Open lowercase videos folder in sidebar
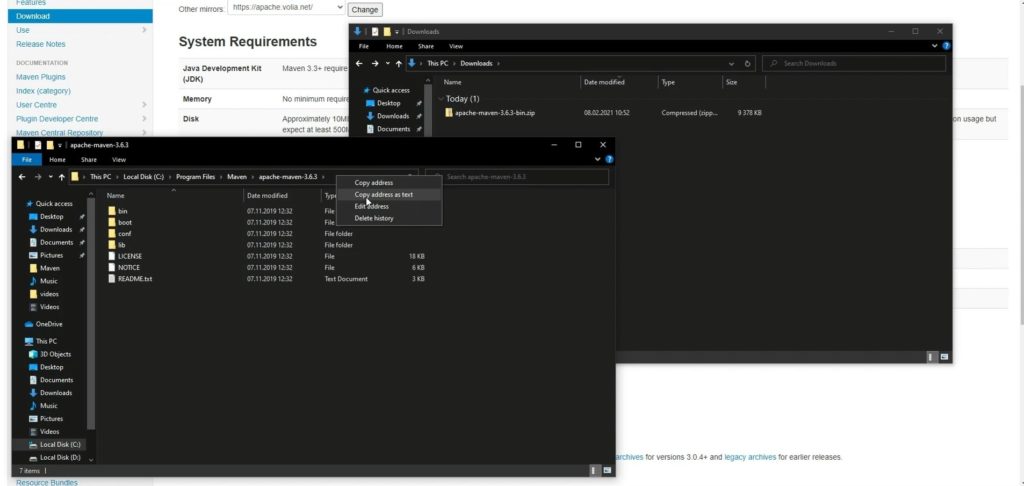This screenshot has width=1024, height=486. (x=44, y=294)
